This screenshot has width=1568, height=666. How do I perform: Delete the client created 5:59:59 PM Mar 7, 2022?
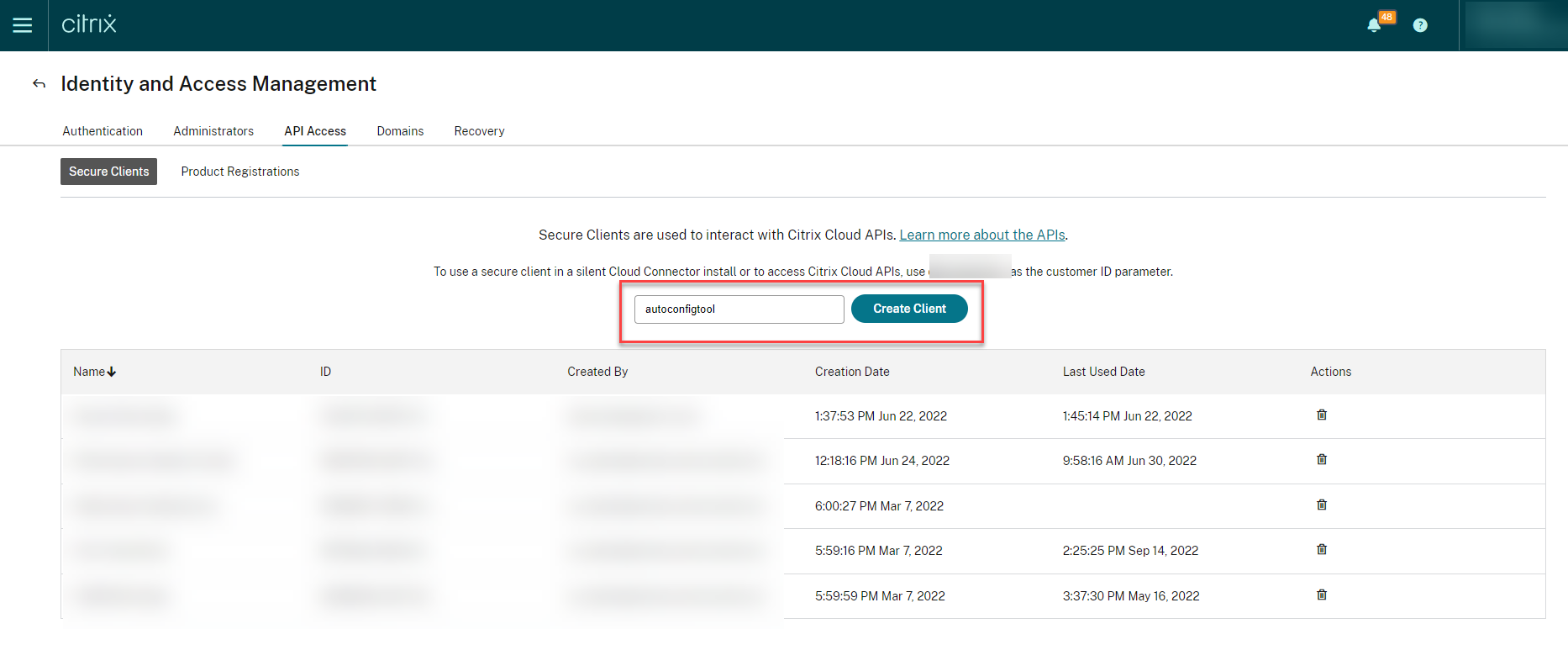(1322, 595)
